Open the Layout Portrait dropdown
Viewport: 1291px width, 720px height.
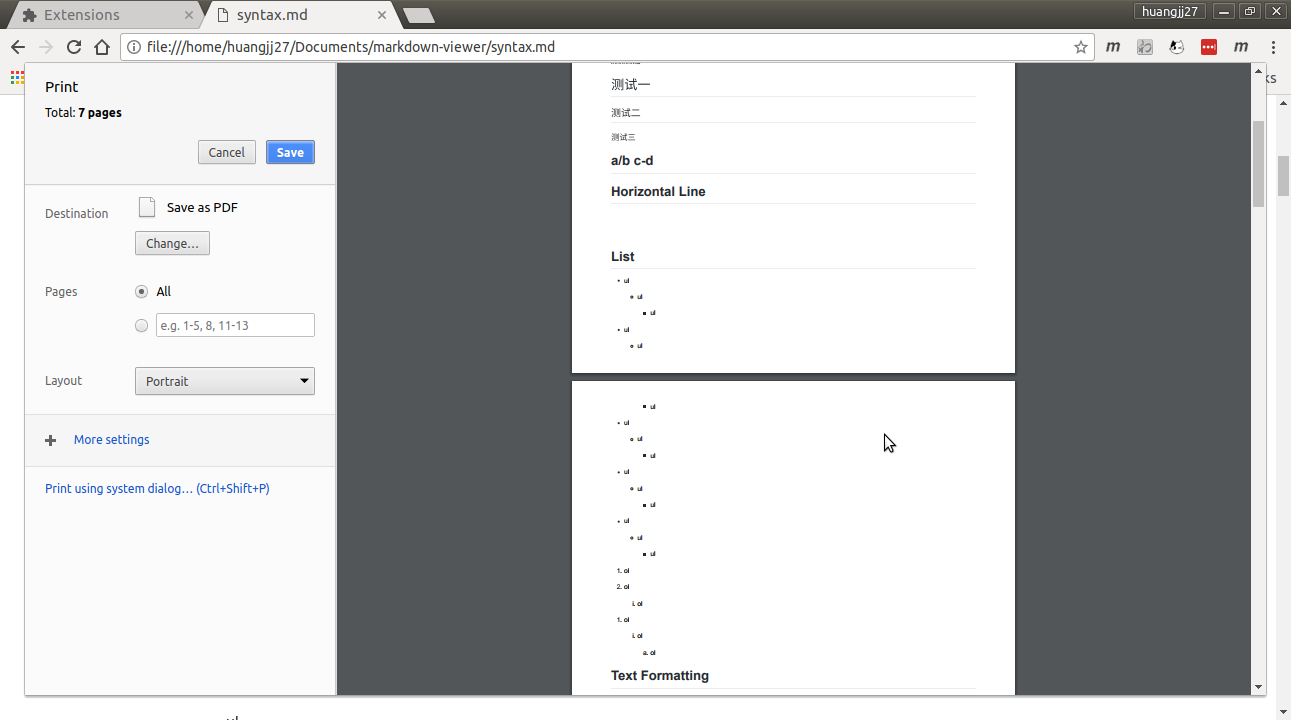tap(225, 381)
